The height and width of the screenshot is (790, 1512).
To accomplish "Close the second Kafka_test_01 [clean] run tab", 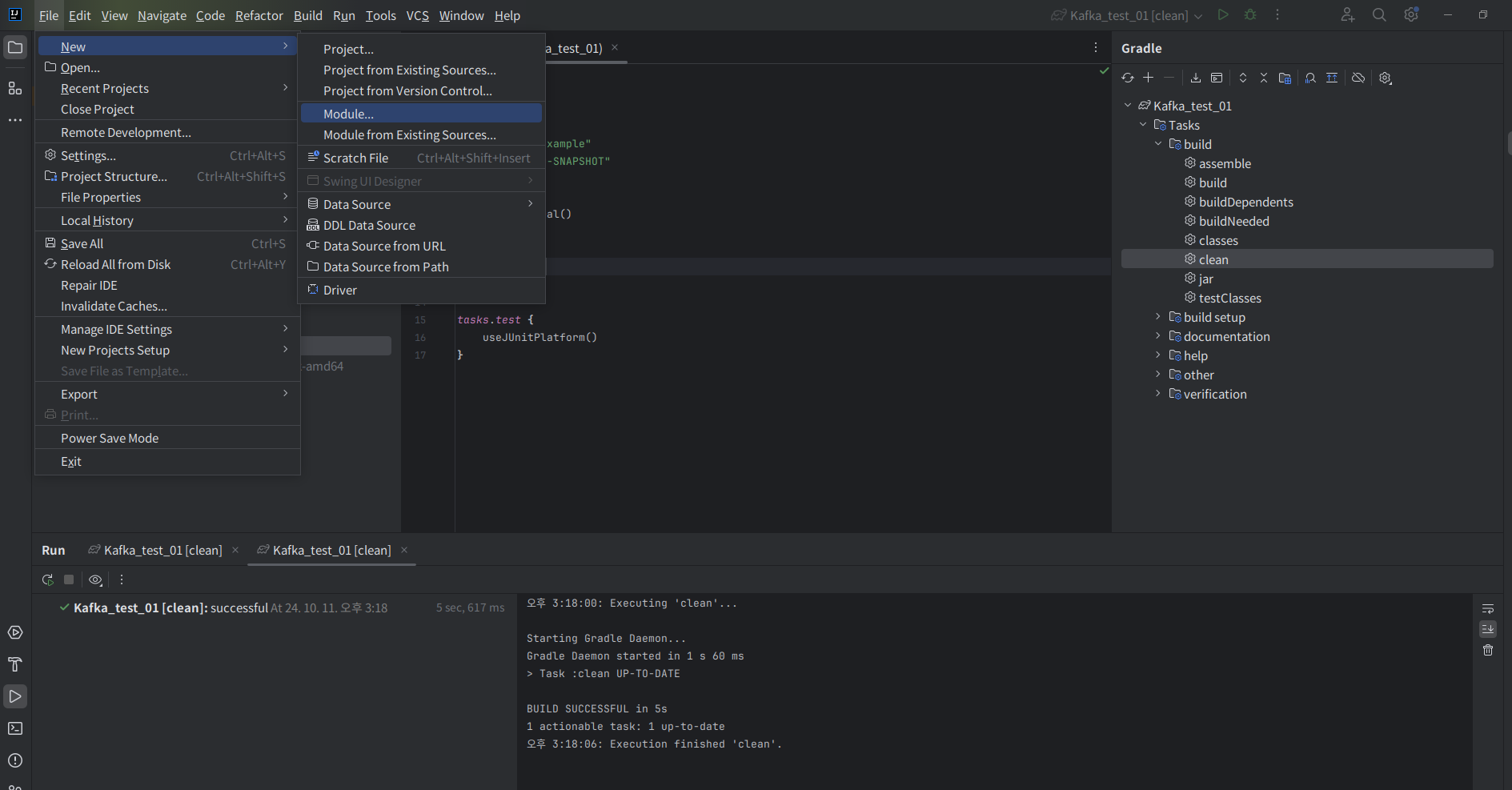I will click(x=404, y=550).
